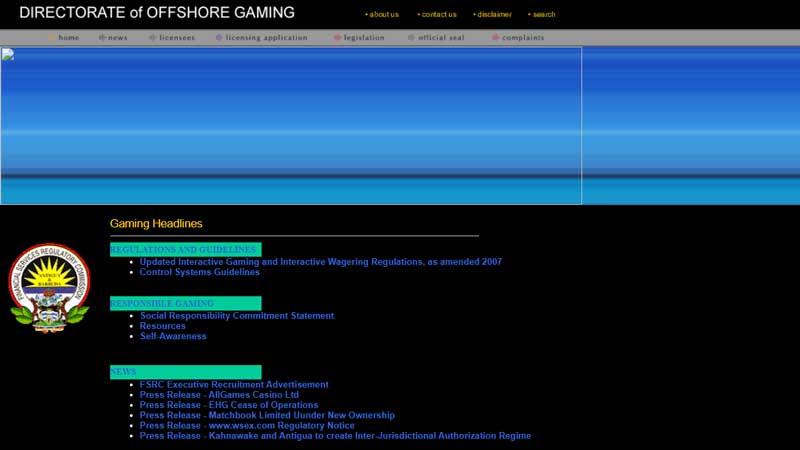Open the Kahnawake and Antigua press release
The image size is (800, 450).
(x=336, y=436)
